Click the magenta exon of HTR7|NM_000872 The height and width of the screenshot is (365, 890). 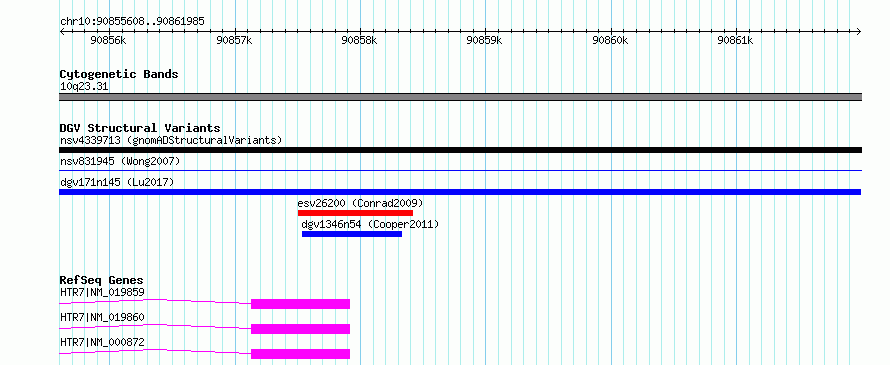(300, 354)
